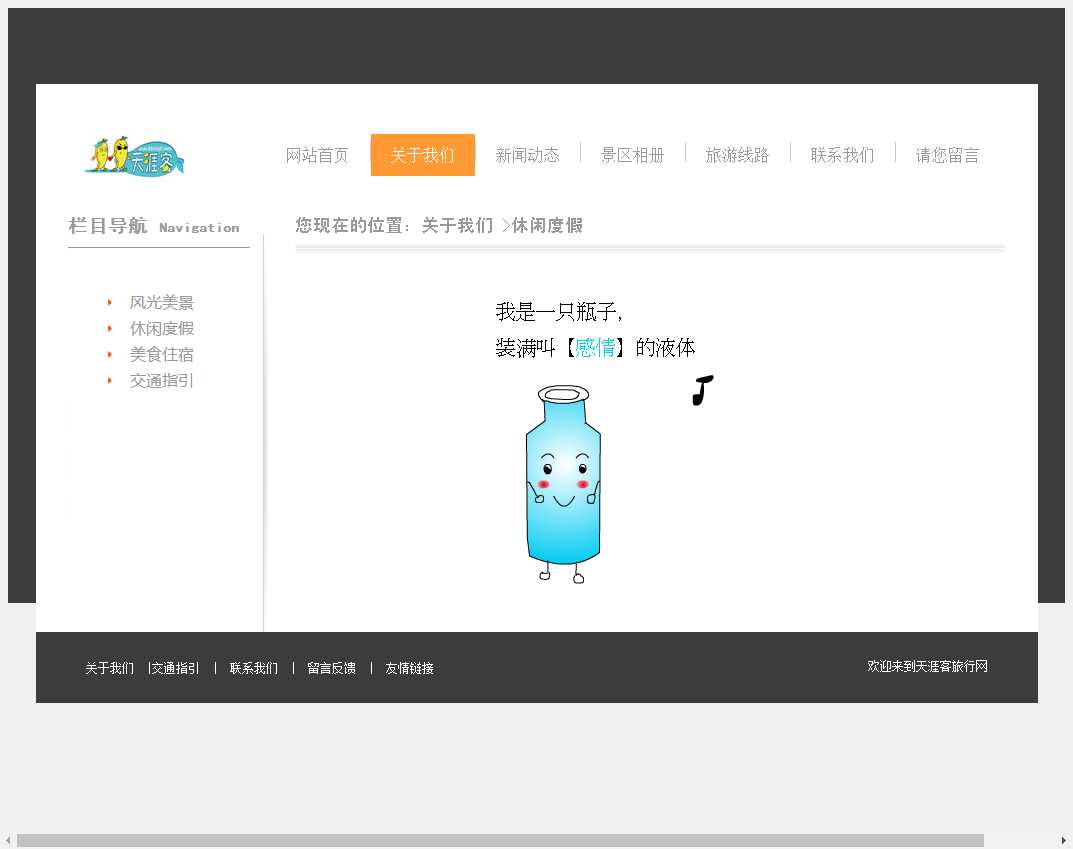Navigate to 旅游线路 page
1073x849 pixels.
737,155
